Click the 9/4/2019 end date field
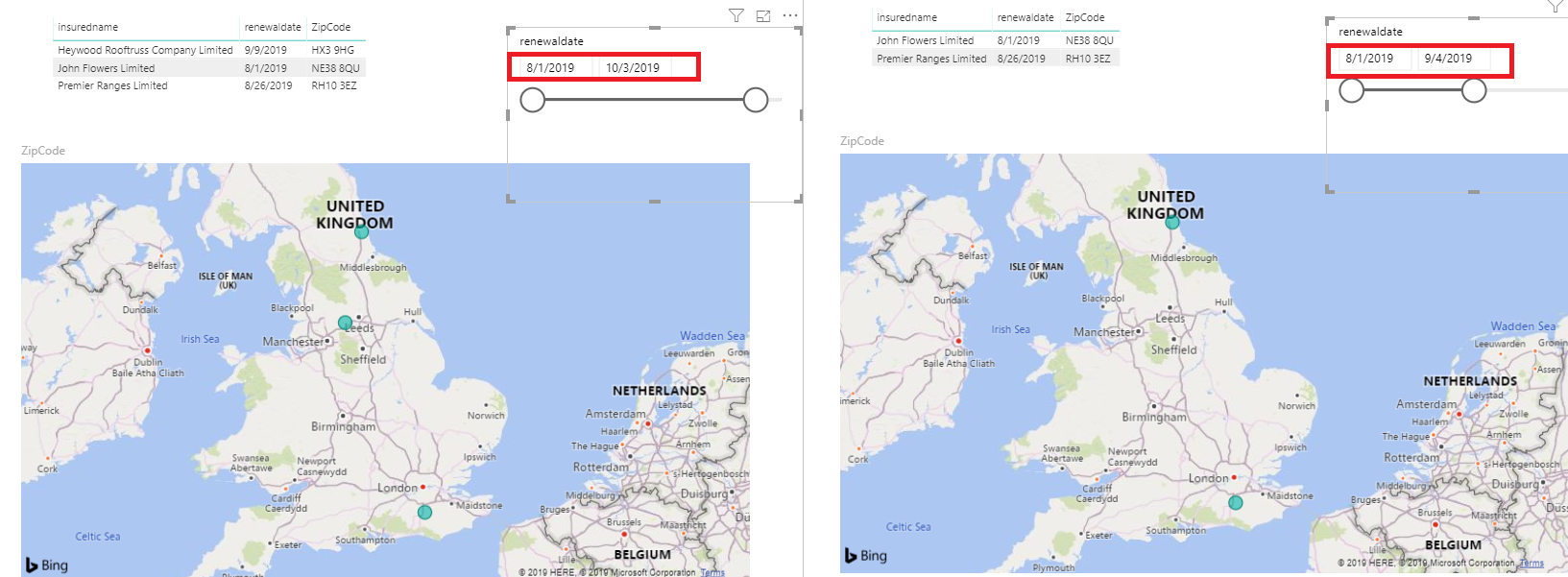1568x577 pixels. (1452, 59)
